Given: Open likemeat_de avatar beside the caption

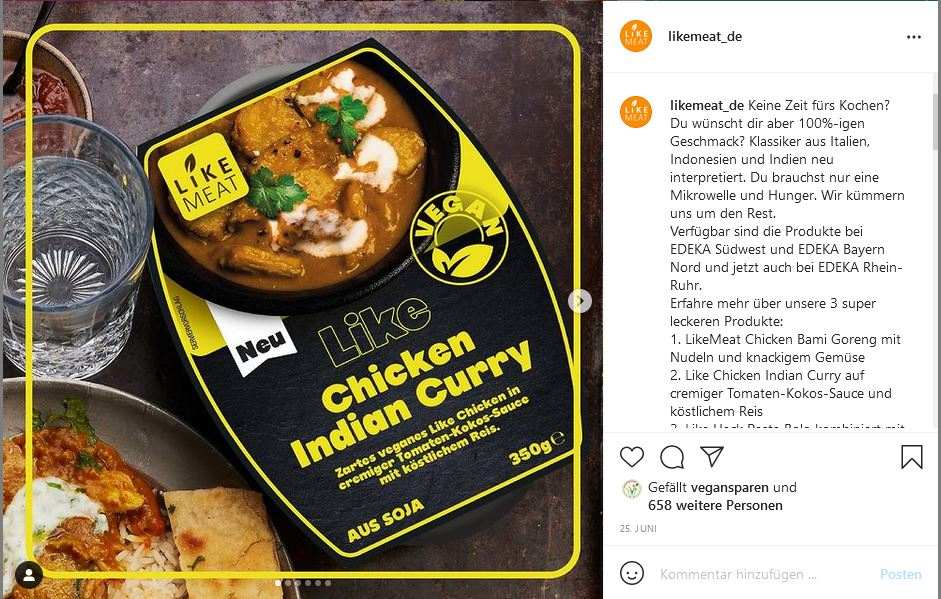Looking at the screenshot, I should click(x=636, y=112).
